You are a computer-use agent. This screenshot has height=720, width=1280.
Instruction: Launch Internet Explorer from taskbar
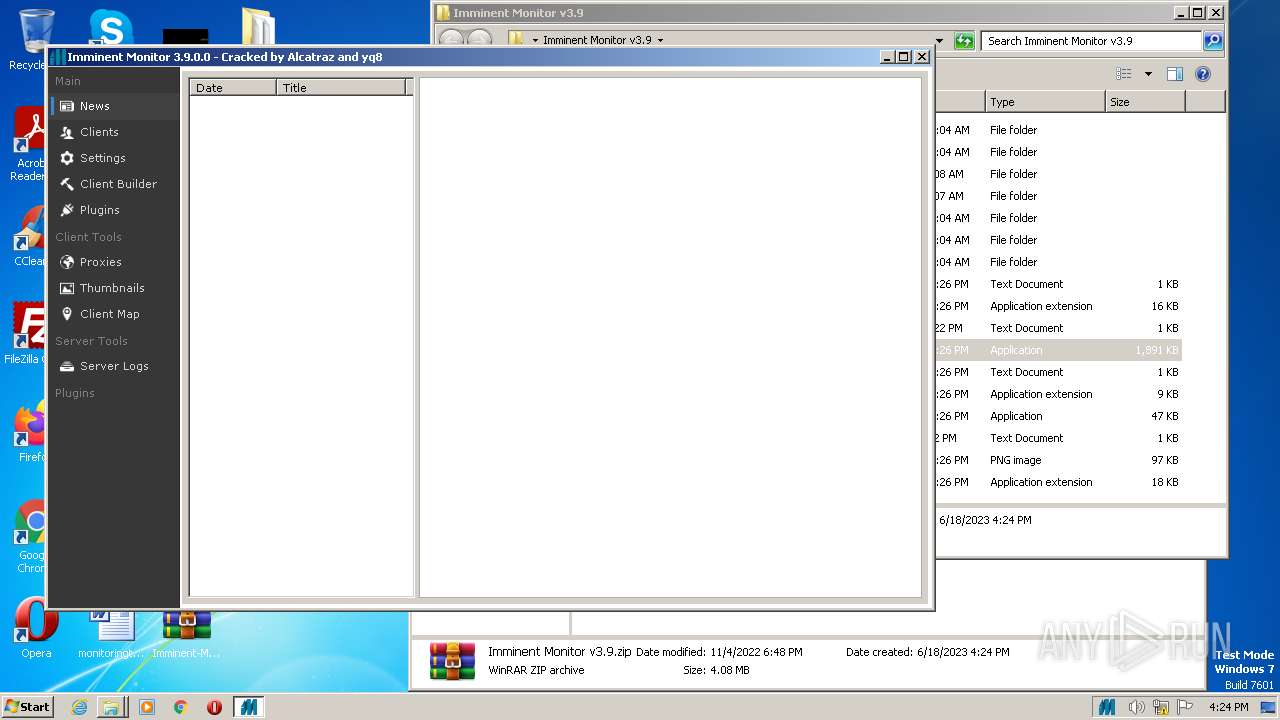pyautogui.click(x=79, y=707)
